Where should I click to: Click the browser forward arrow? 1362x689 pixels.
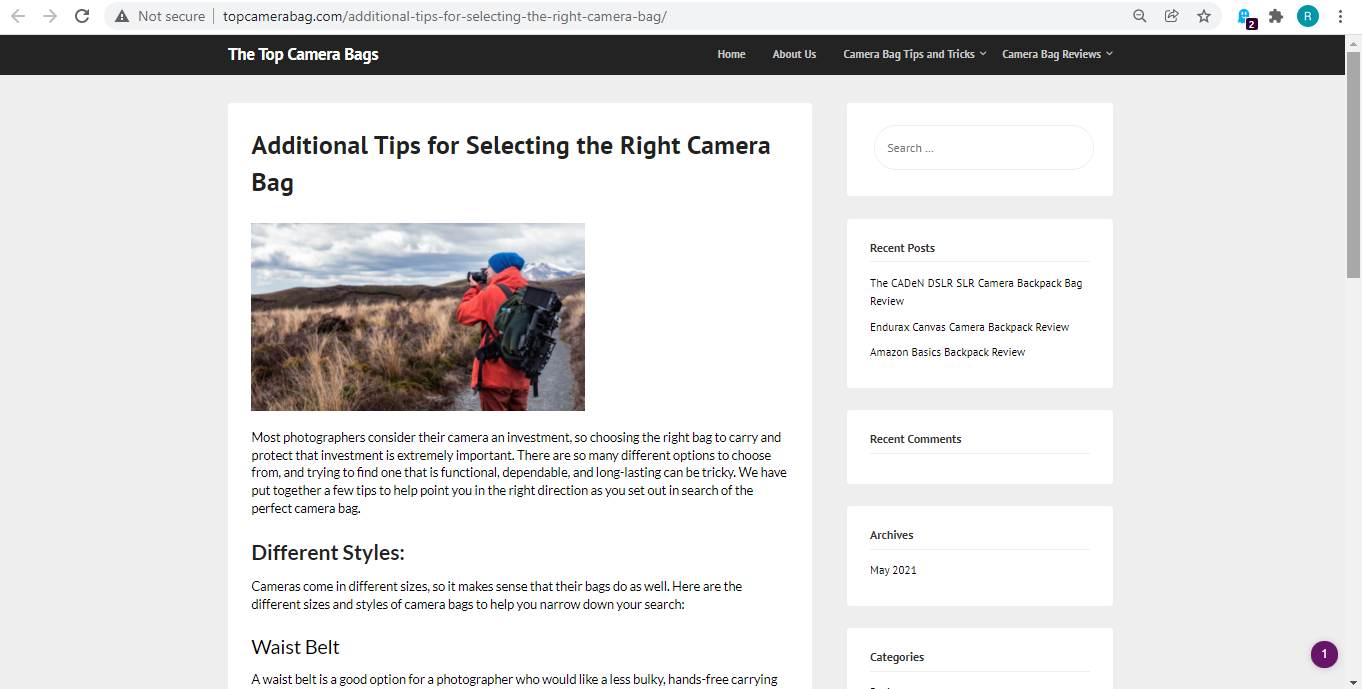point(50,16)
